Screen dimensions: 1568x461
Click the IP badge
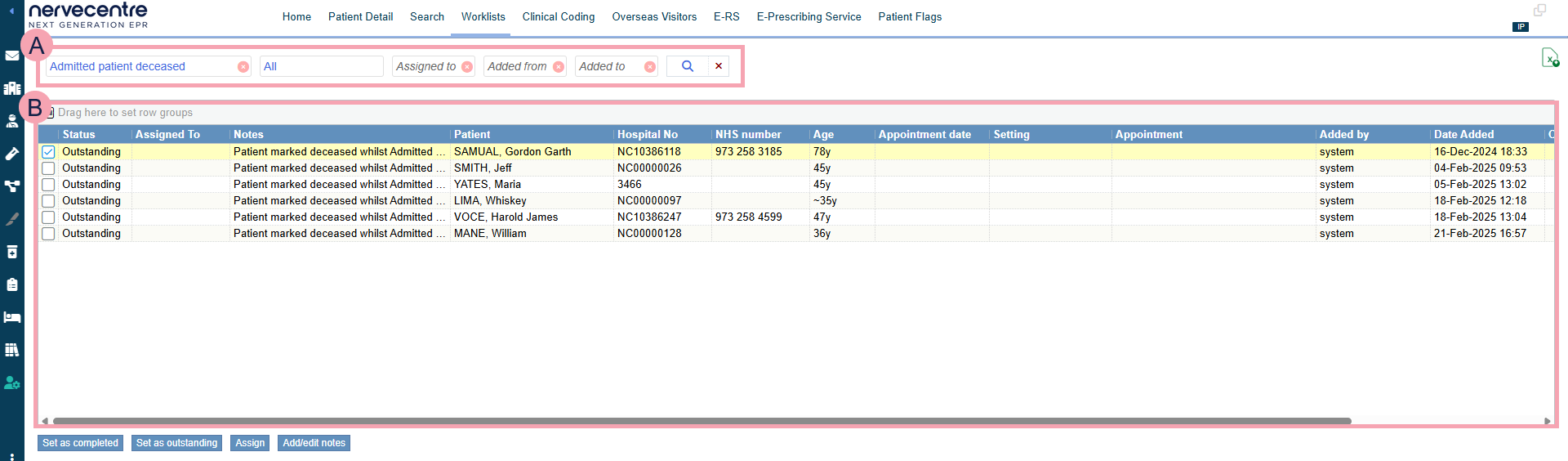coord(1520,27)
